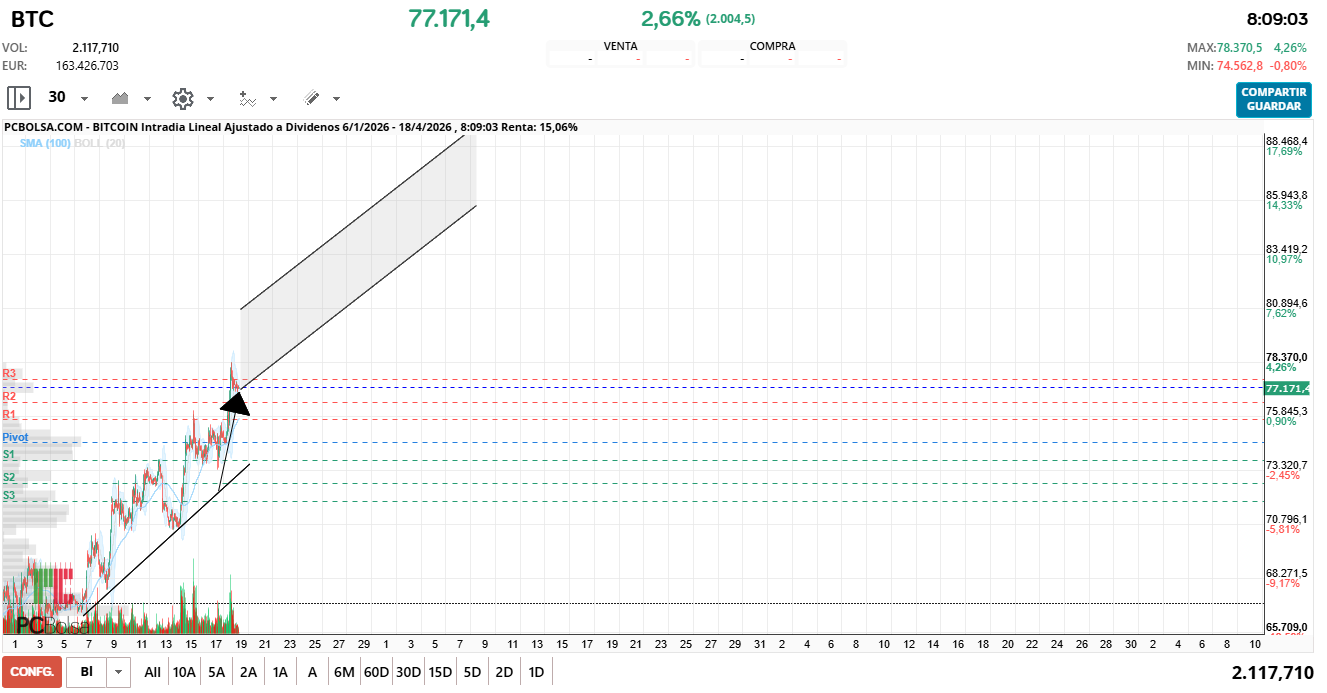Toggle the Pivot level line label

14,437
